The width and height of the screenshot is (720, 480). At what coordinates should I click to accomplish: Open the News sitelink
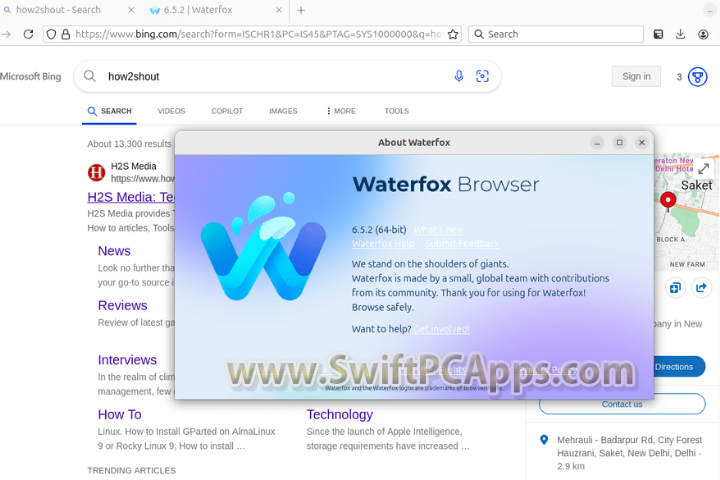tap(114, 251)
